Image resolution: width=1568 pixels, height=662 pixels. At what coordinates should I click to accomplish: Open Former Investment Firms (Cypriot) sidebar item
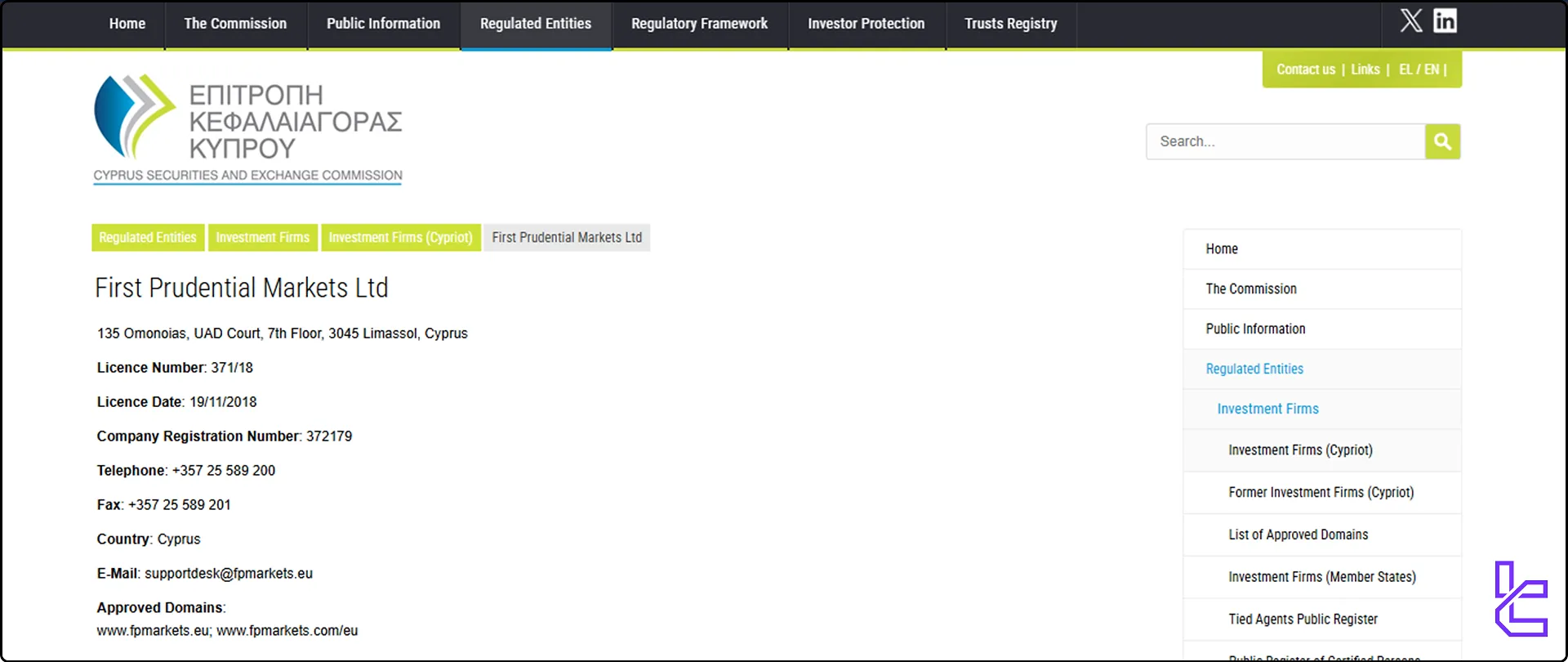coord(1322,493)
